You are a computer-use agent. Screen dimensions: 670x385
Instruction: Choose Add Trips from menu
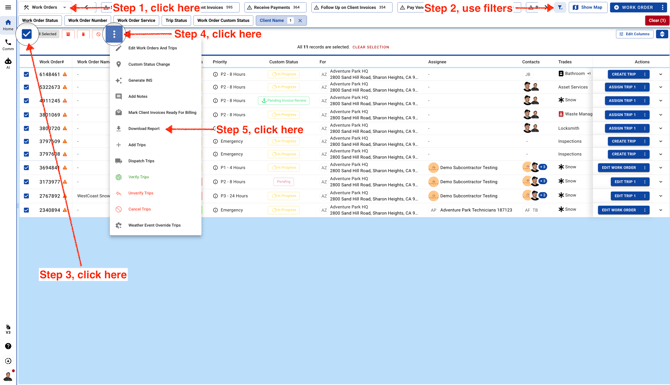(156, 145)
